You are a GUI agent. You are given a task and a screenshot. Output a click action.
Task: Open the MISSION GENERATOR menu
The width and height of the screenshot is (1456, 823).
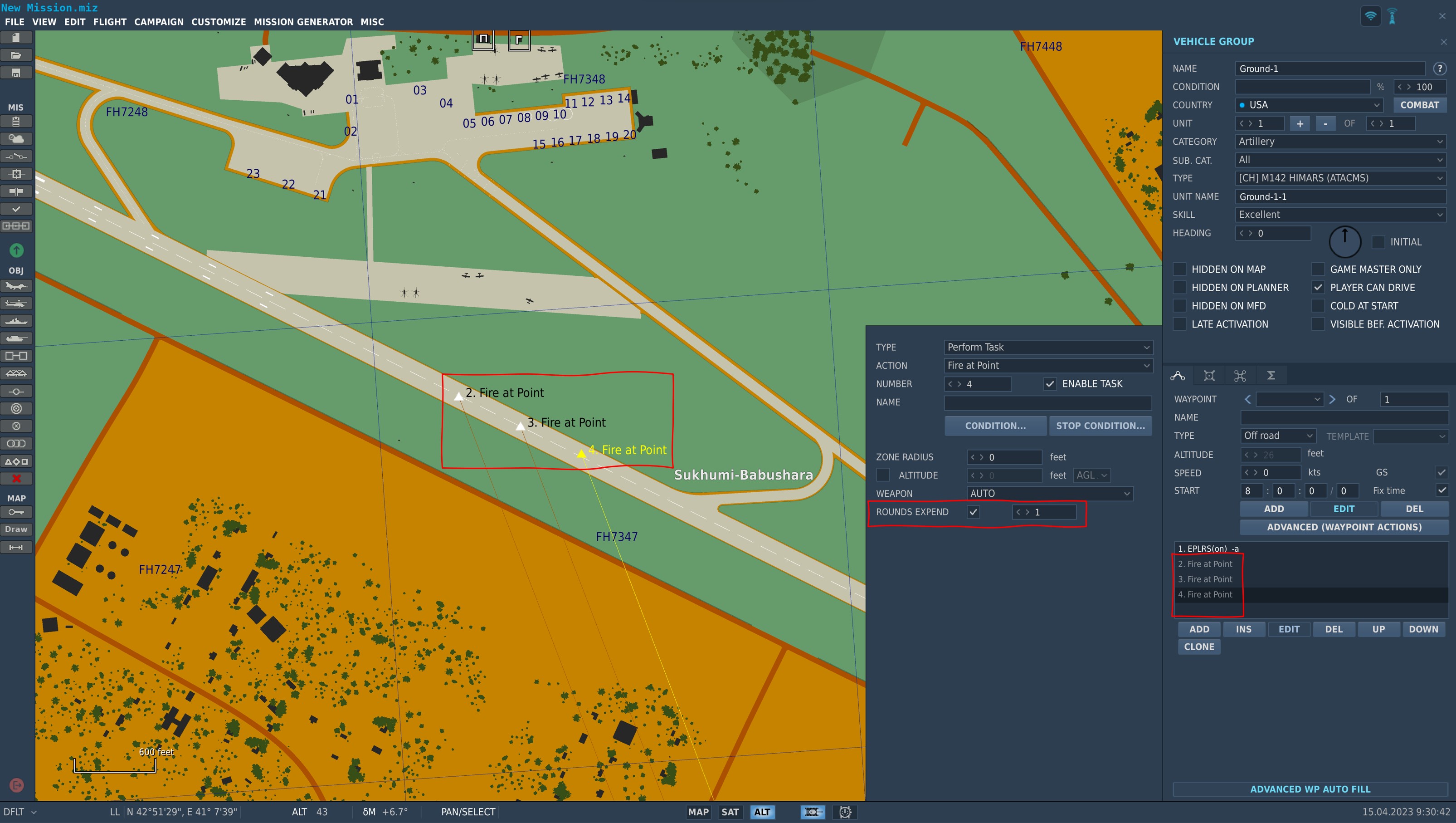[x=303, y=22]
